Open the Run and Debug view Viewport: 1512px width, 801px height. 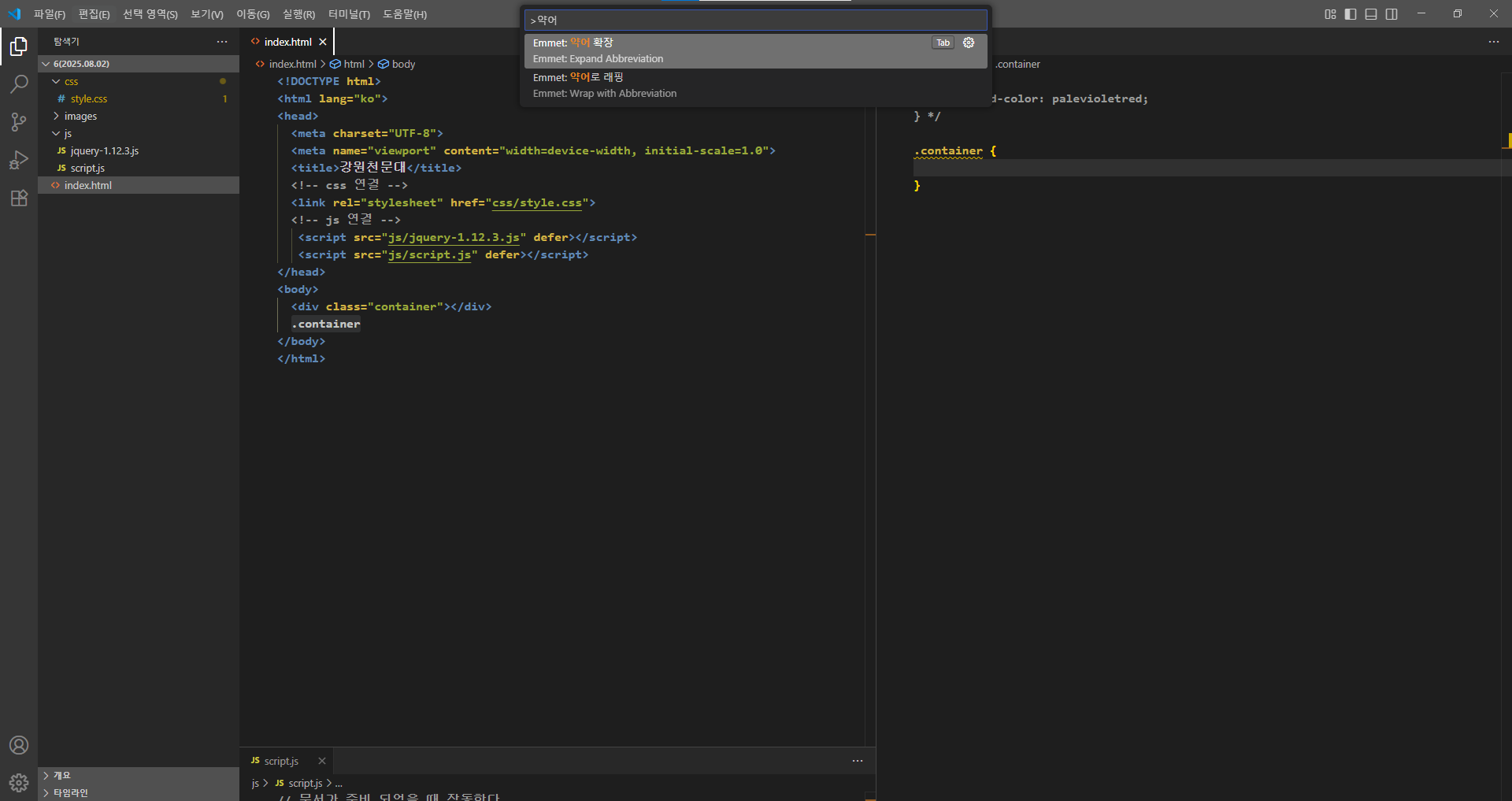pyautogui.click(x=19, y=159)
